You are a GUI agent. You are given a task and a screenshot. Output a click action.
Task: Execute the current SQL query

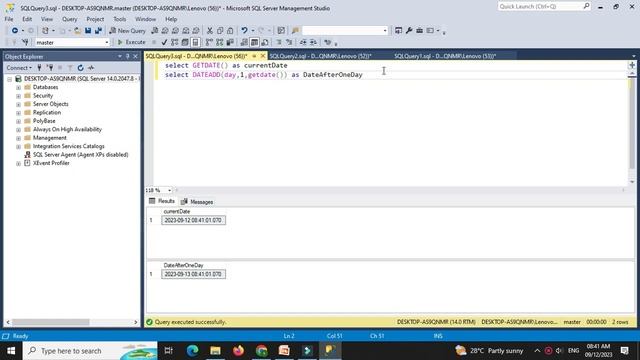click(x=131, y=42)
